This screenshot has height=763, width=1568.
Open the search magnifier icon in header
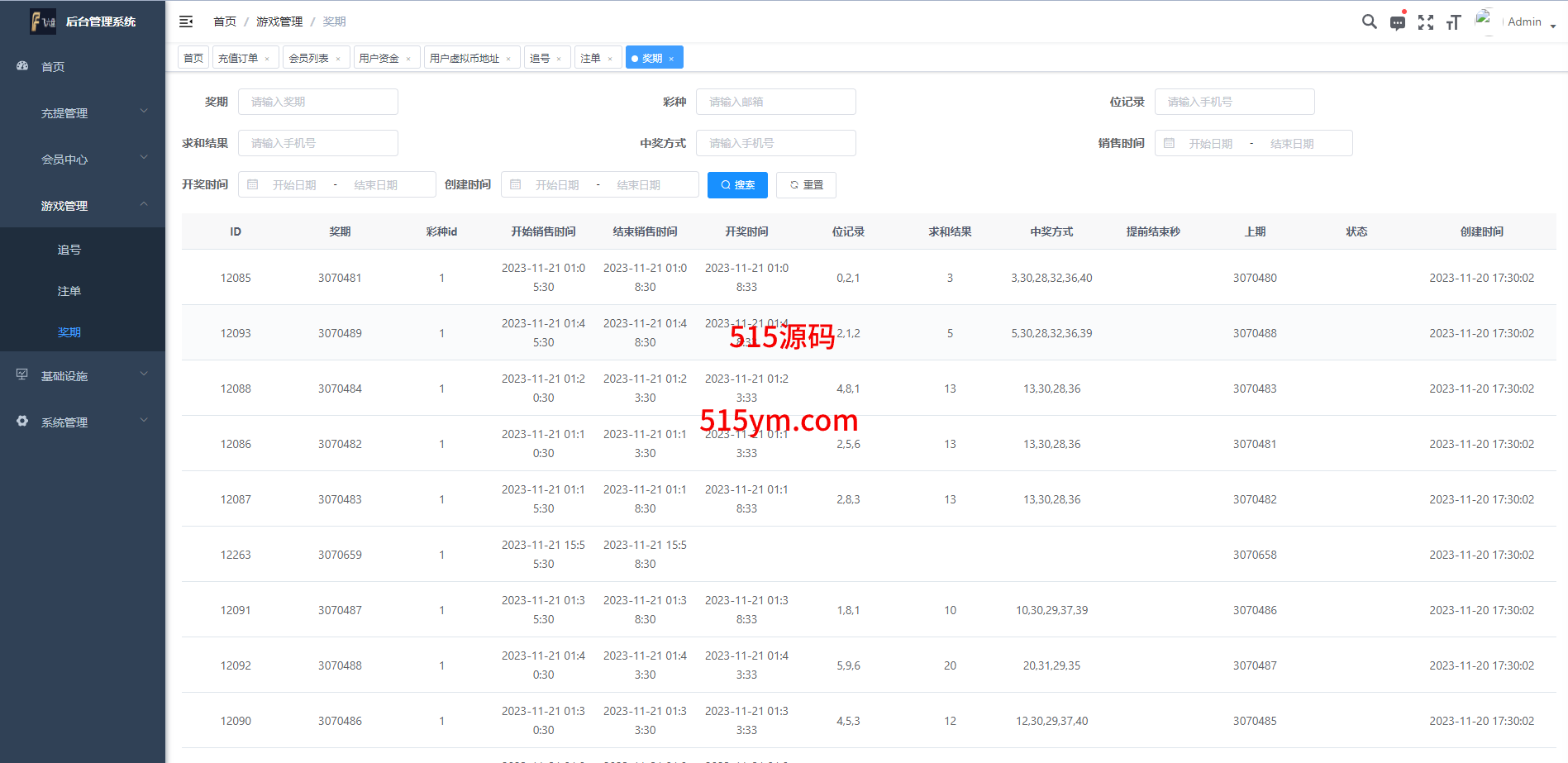pos(1369,22)
